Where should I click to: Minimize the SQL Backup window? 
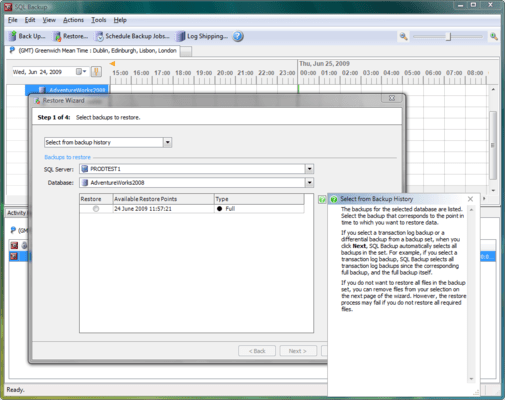(x=461, y=6)
